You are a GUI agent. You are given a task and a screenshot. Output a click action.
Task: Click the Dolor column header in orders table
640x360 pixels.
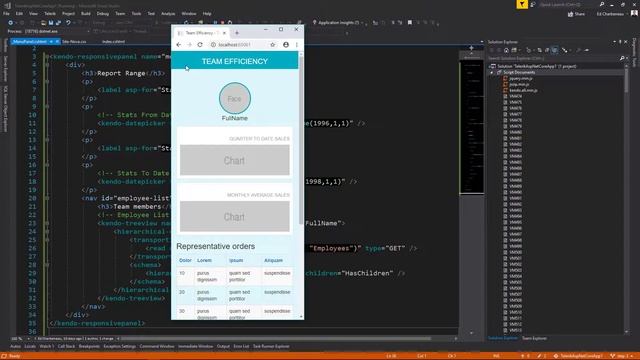pyautogui.click(x=185, y=260)
